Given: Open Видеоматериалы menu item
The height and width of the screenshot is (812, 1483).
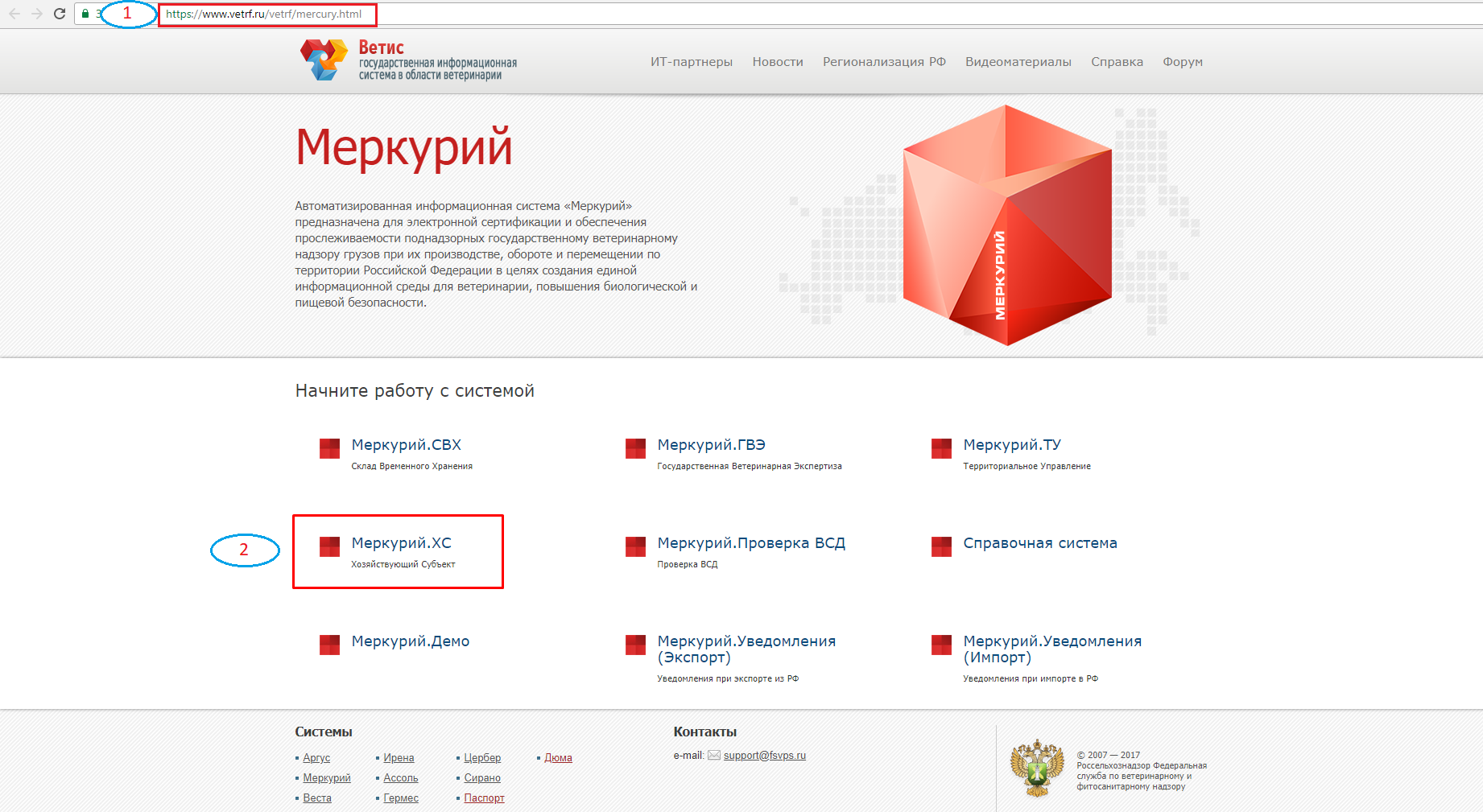Looking at the screenshot, I should click(x=1018, y=62).
